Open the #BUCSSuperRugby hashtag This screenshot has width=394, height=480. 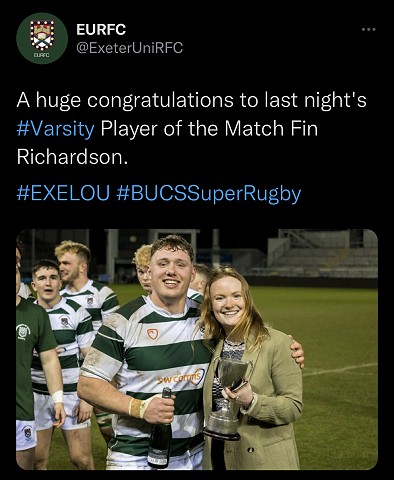click(209, 194)
